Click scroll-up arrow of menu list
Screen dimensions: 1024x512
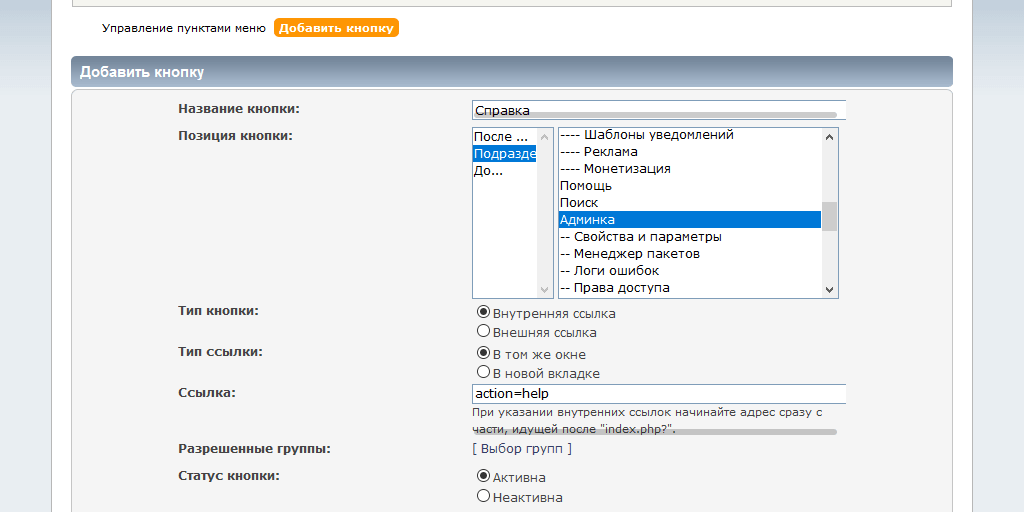coord(829,137)
